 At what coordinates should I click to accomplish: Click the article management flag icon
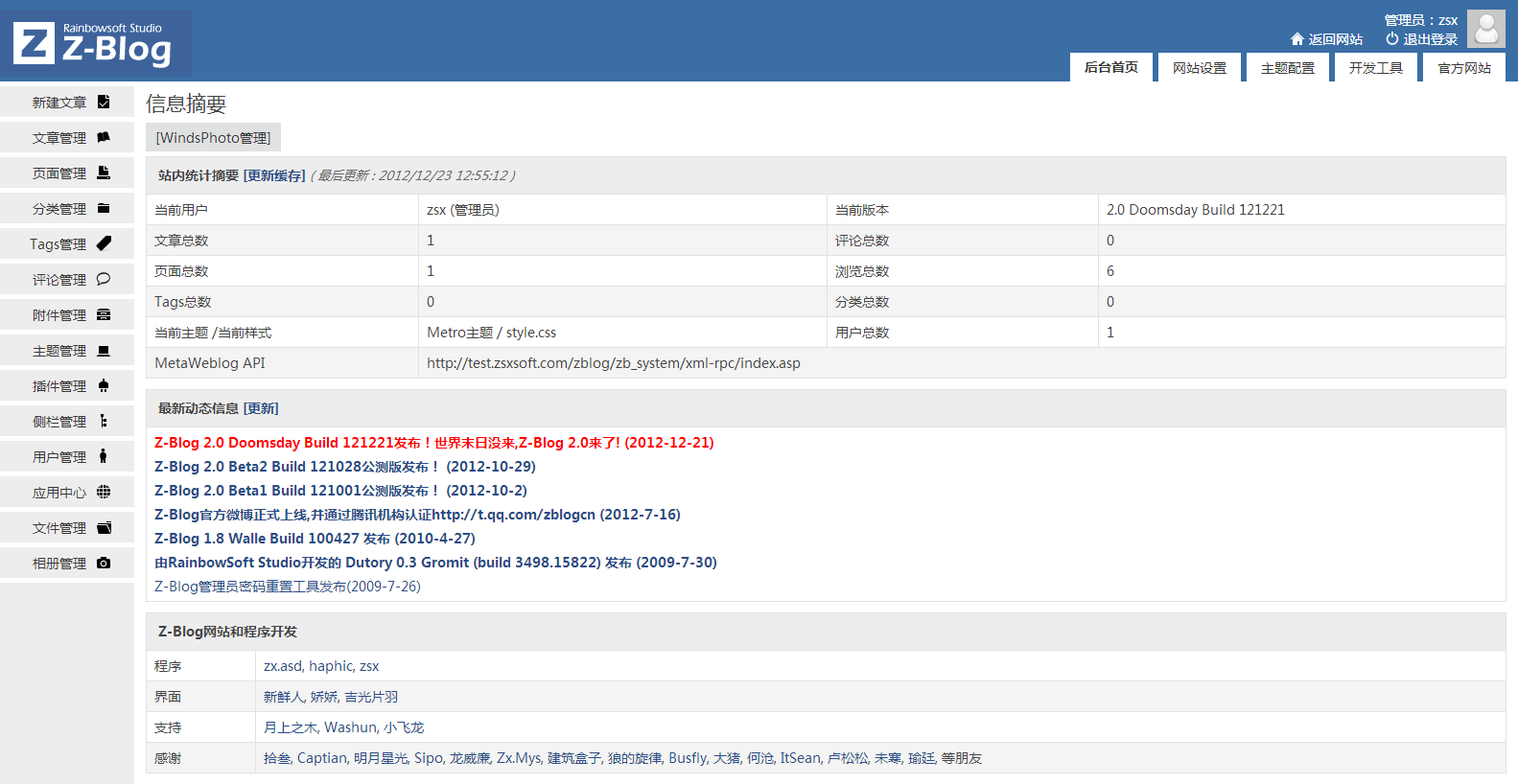[x=104, y=137]
